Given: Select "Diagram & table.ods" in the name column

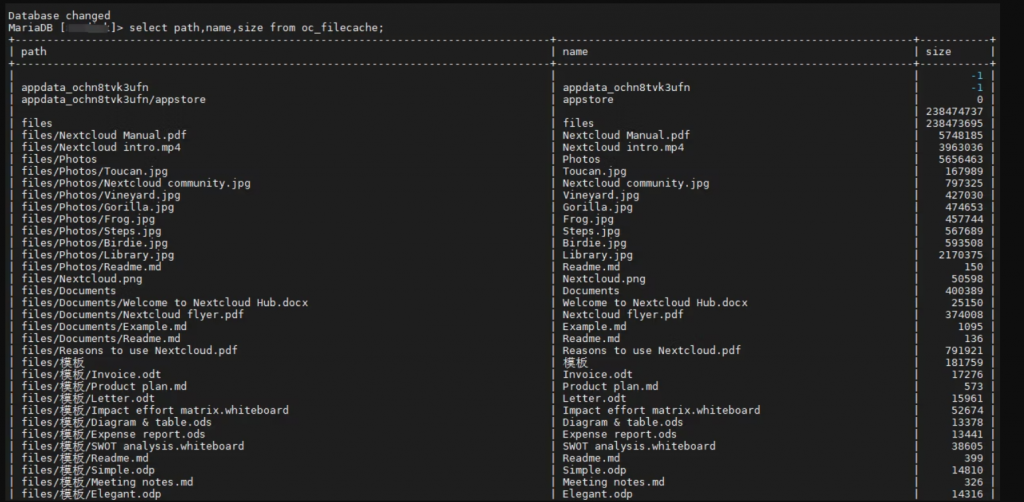Looking at the screenshot, I should [x=623, y=422].
